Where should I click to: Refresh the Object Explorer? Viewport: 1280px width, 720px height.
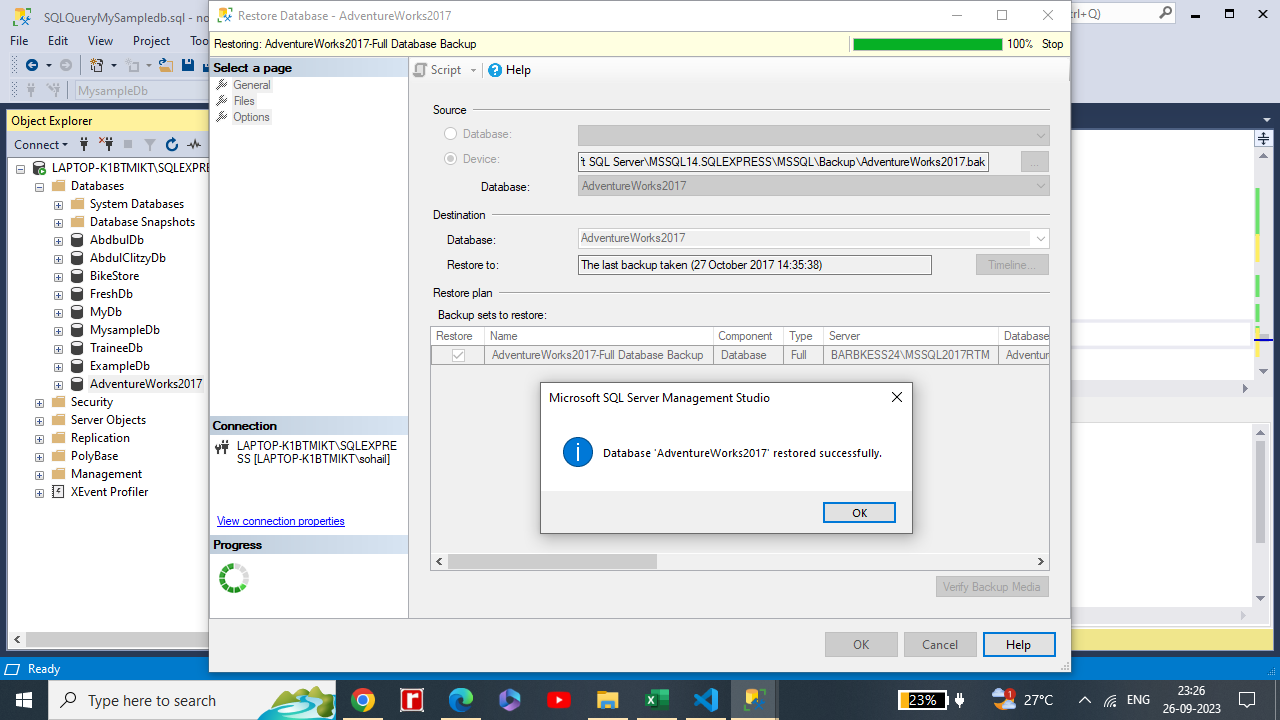tap(172, 144)
